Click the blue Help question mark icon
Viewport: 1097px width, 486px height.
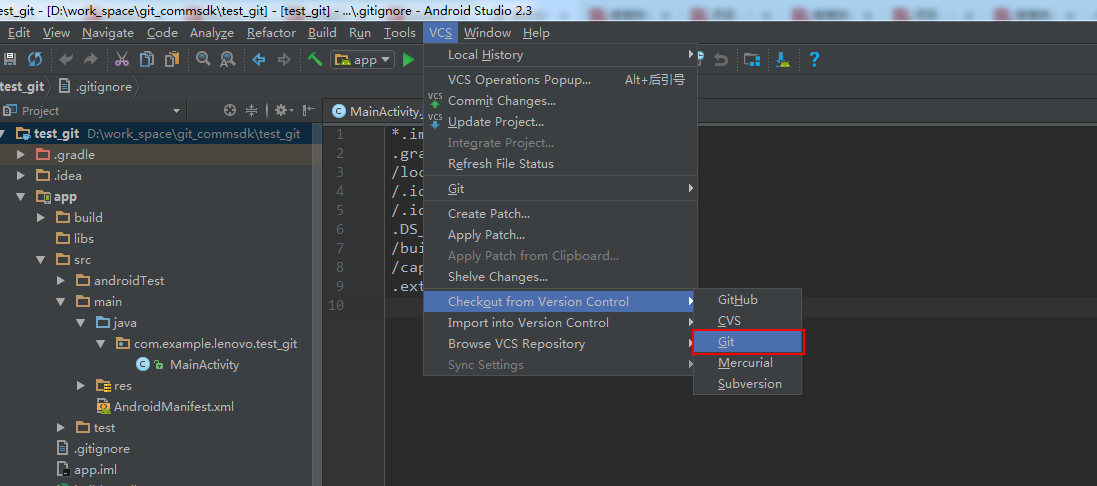[x=814, y=59]
